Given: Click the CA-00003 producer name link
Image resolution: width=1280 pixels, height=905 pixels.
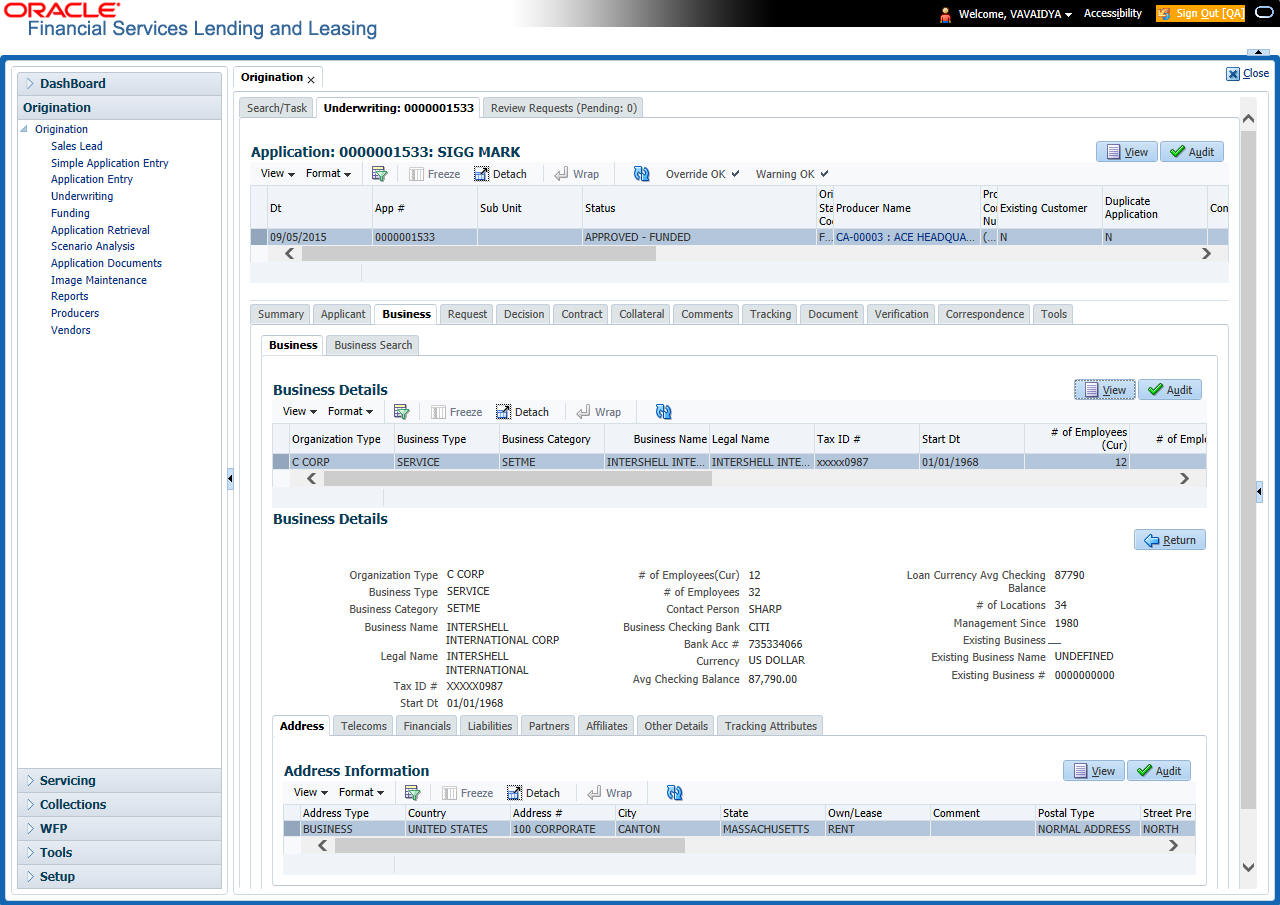Looking at the screenshot, I should (906, 238).
